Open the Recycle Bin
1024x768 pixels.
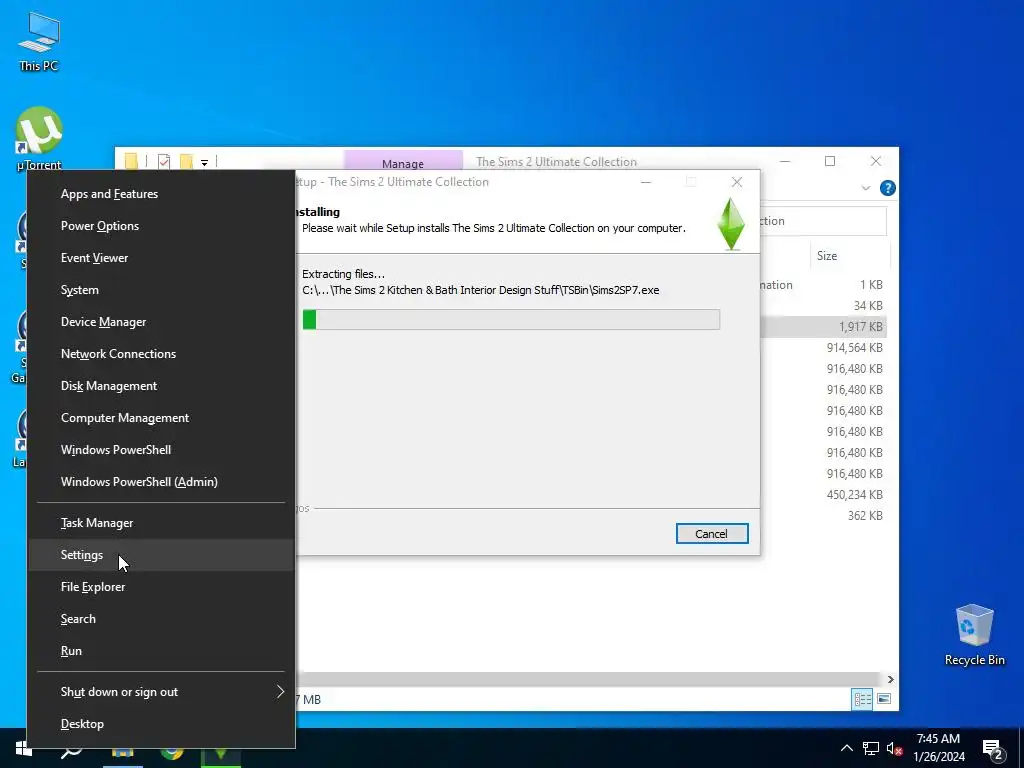tap(974, 635)
